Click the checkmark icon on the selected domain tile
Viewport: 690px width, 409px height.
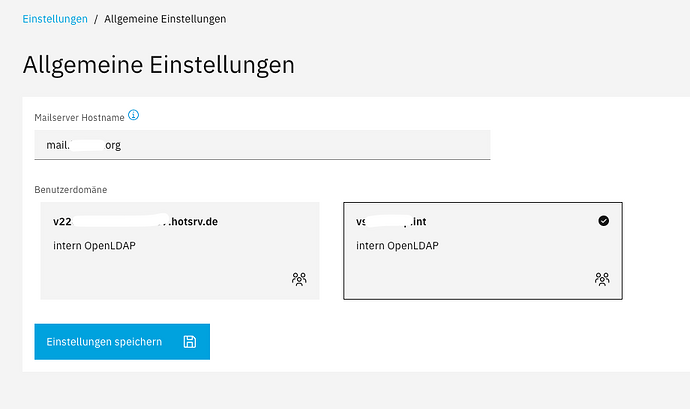603,221
